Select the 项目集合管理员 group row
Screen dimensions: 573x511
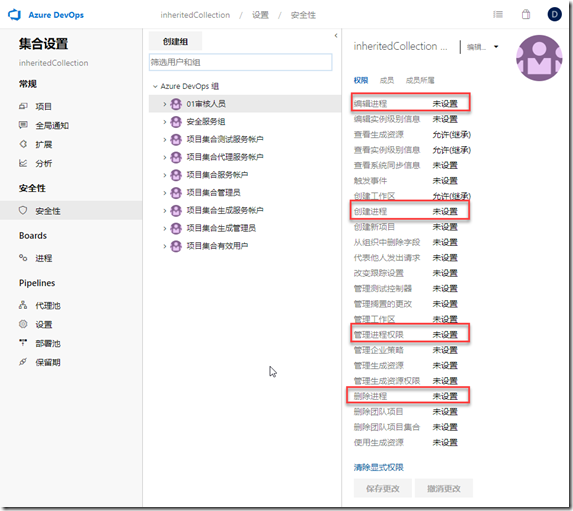245,193
